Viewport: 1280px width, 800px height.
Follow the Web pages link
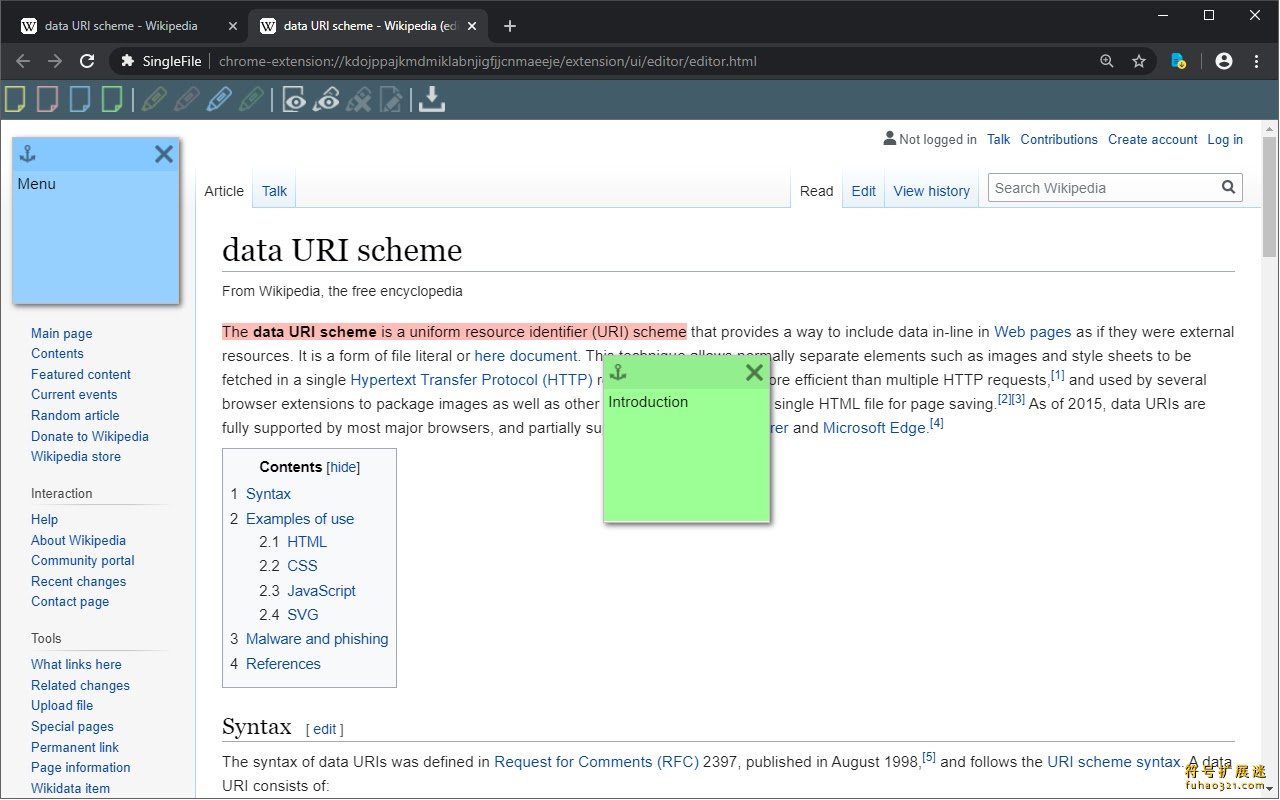coord(1032,332)
